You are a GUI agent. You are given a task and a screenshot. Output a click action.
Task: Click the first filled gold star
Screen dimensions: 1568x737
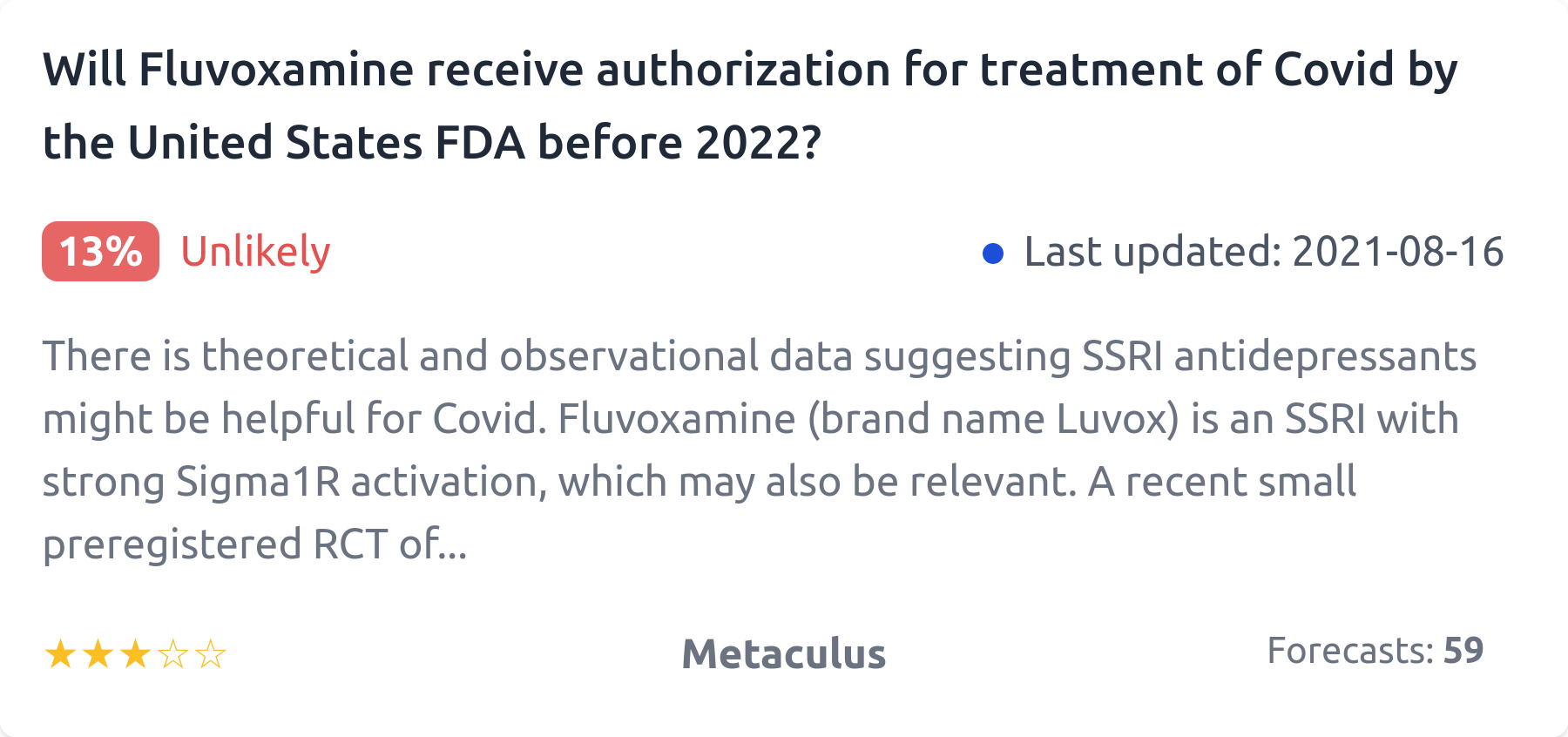coord(60,654)
